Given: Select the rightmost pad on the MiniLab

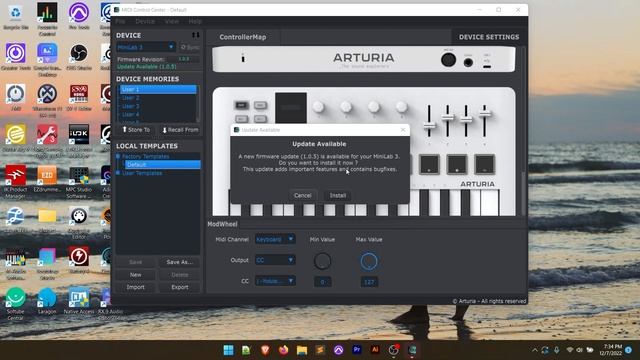Looking at the screenshot, I should (484, 164).
